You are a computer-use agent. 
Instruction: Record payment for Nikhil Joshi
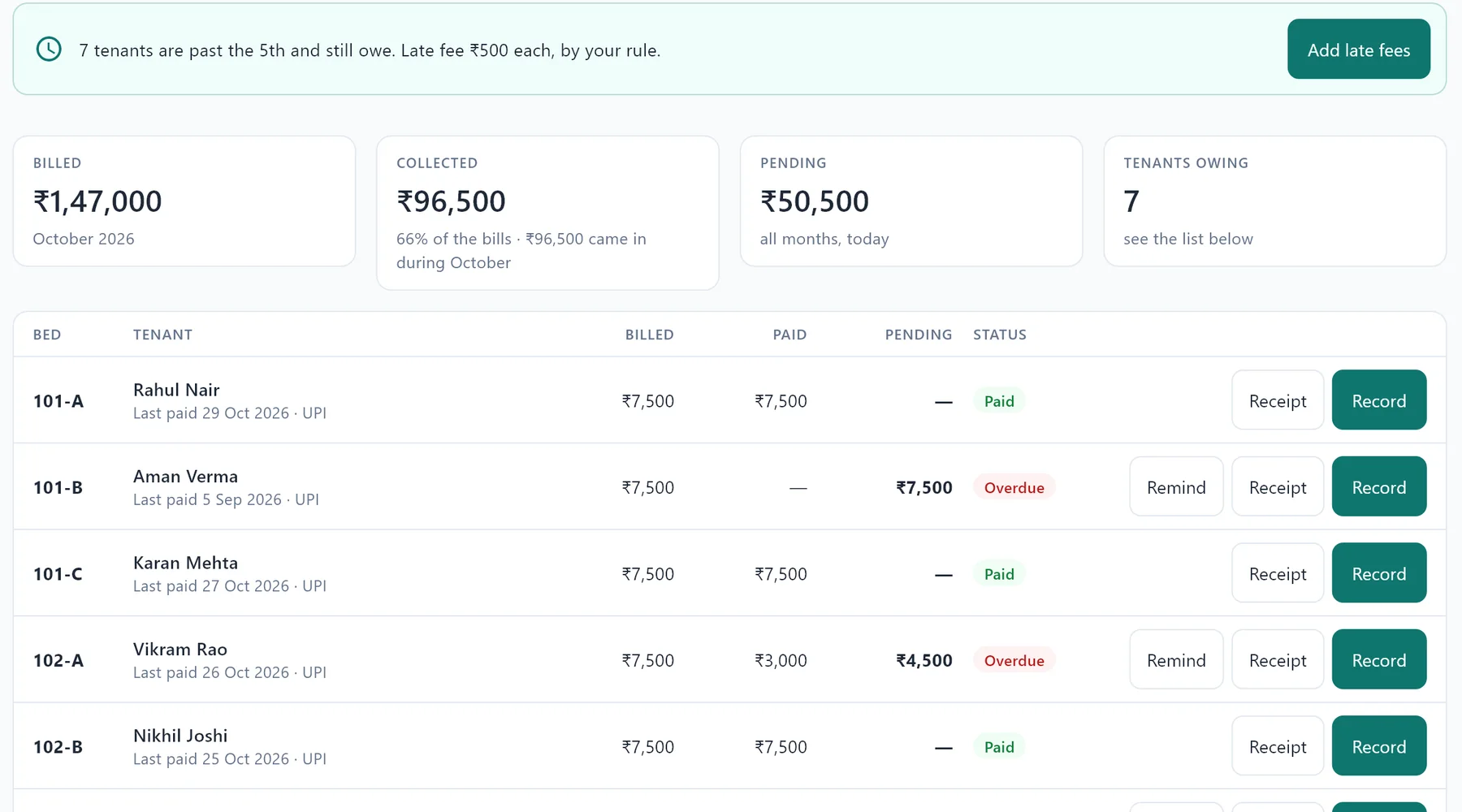coord(1379,746)
